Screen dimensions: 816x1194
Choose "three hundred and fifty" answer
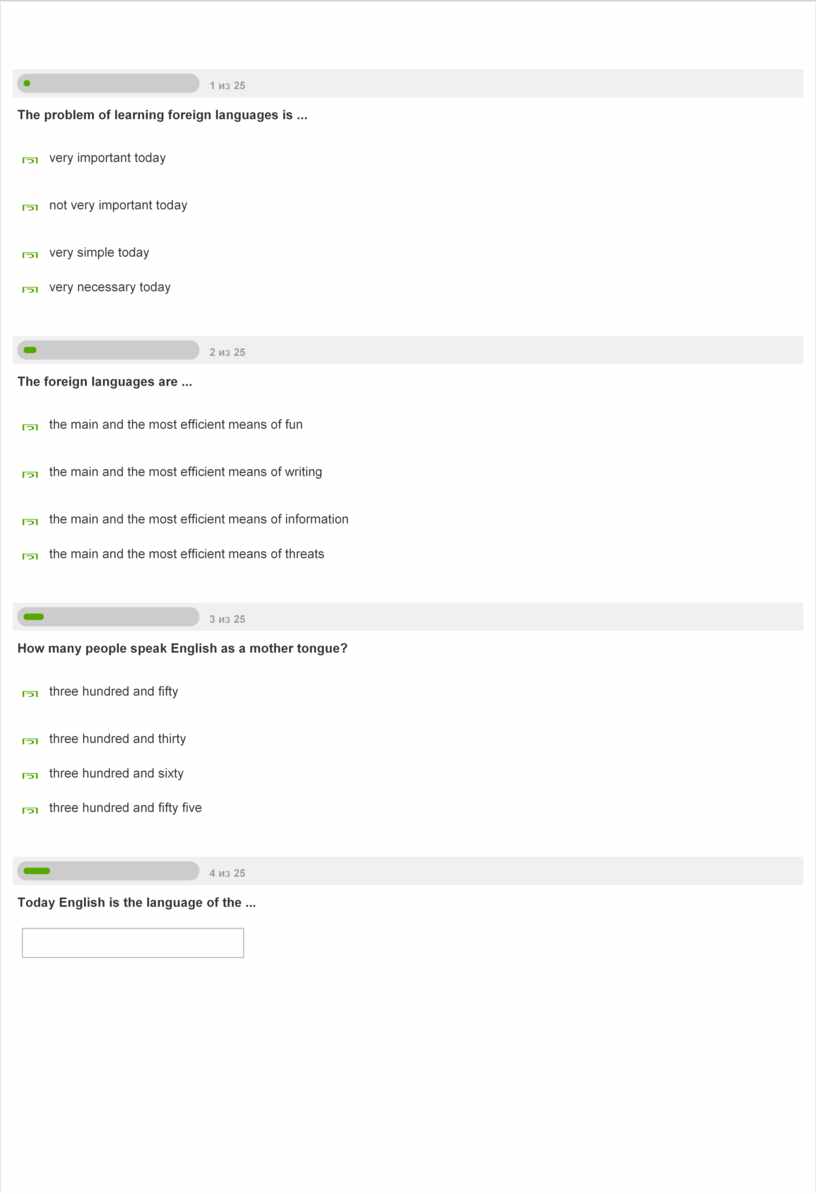pos(30,693)
